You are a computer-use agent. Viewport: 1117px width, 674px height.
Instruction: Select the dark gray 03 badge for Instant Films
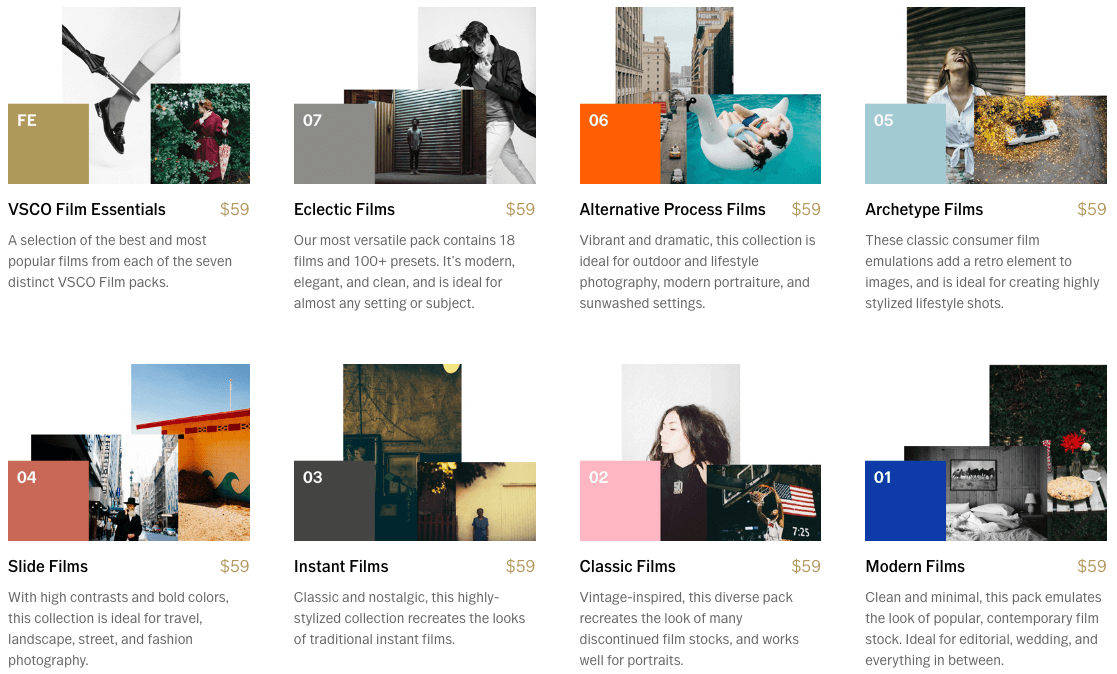click(x=332, y=497)
